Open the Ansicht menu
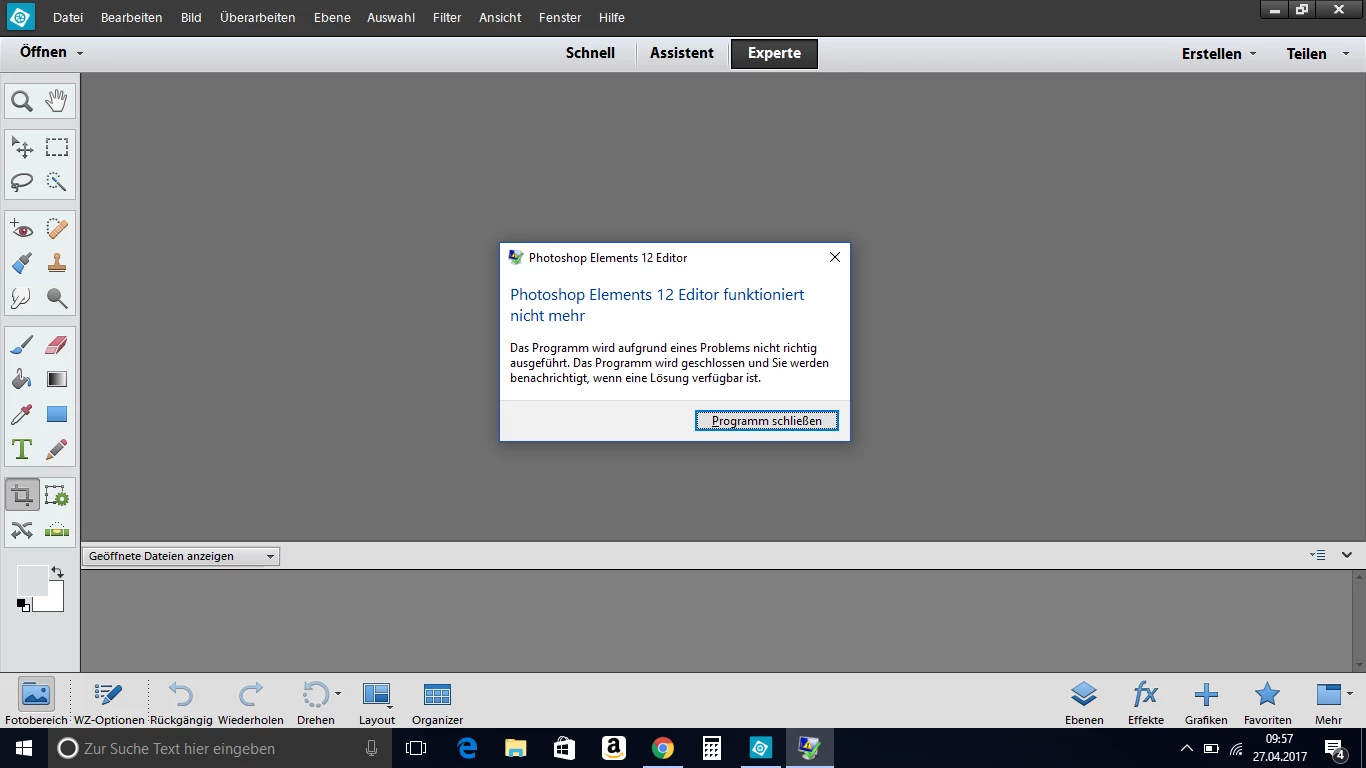This screenshot has height=768, width=1366. [500, 17]
